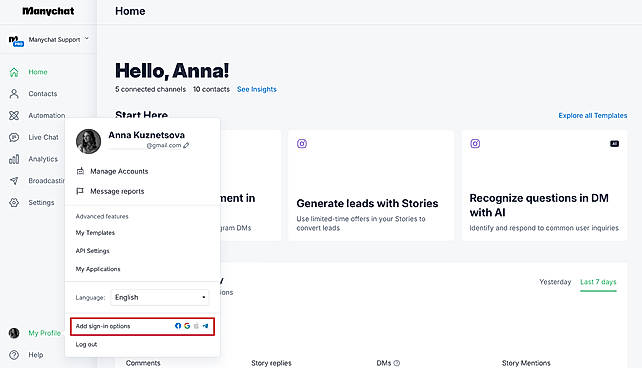Switch to the Yesterday tab
642x368 pixels.
pyautogui.click(x=555, y=282)
